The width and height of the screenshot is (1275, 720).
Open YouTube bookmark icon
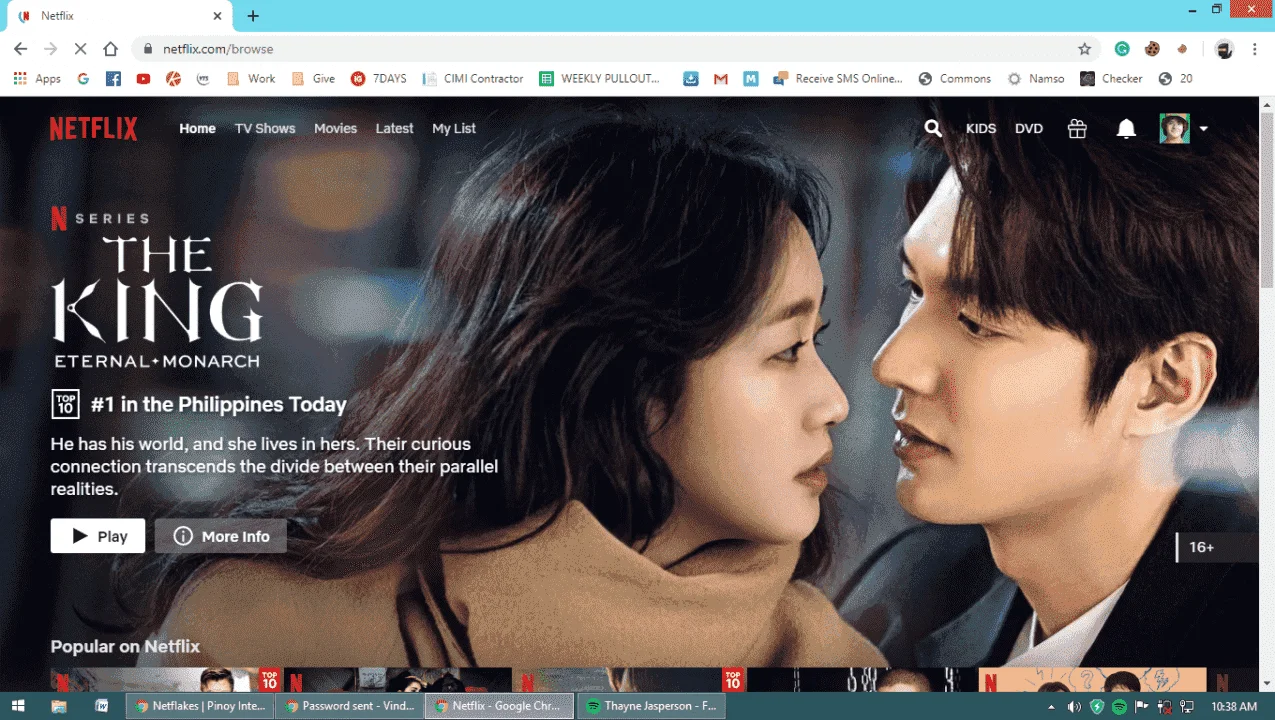(x=143, y=79)
